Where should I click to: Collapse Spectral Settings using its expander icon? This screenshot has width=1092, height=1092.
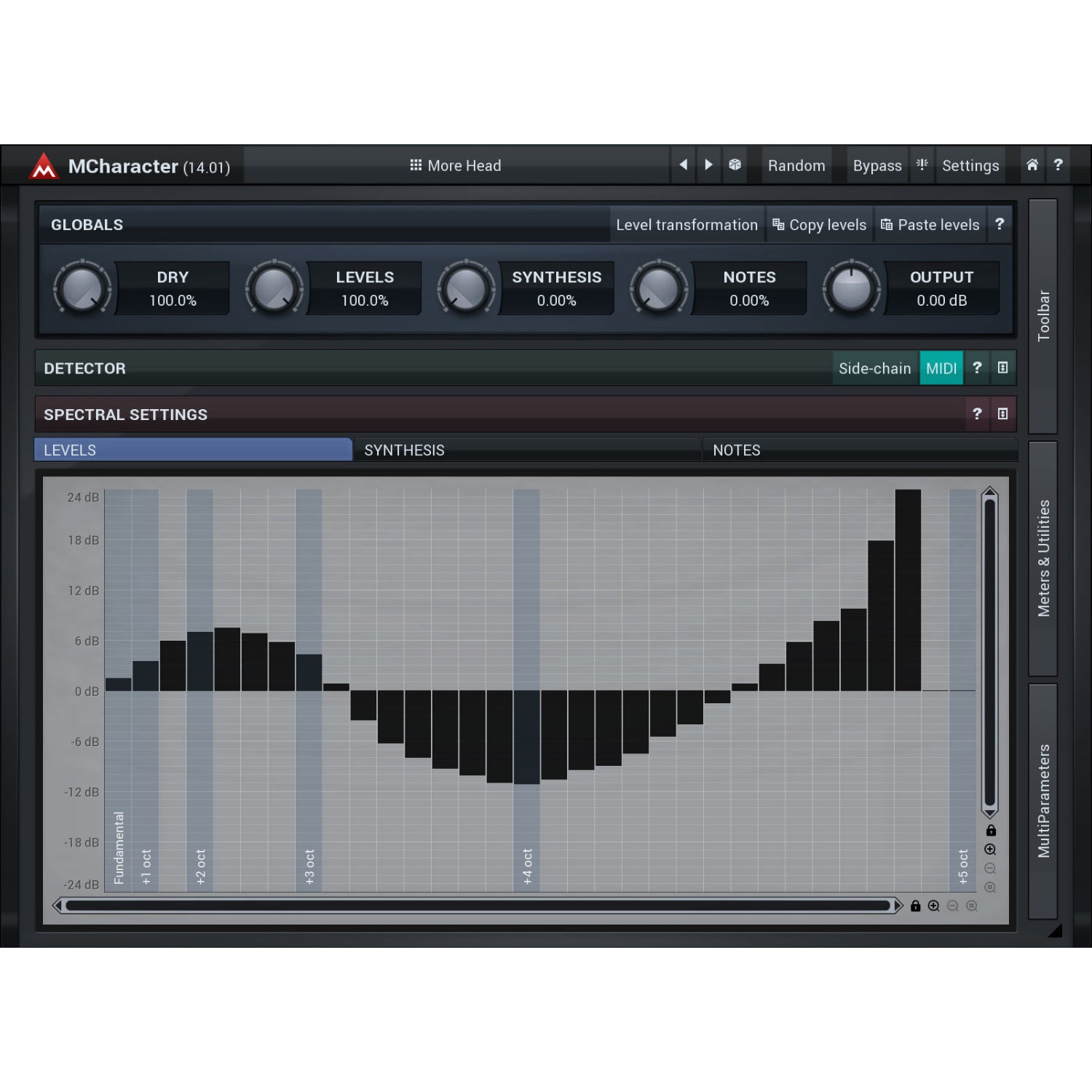tap(1002, 414)
